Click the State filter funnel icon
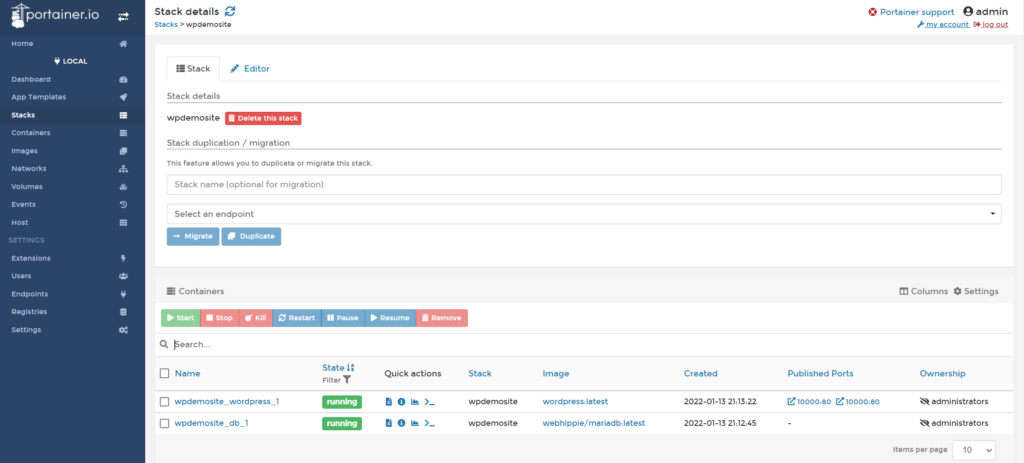Screen dimensions: 1024x463 [347, 380]
